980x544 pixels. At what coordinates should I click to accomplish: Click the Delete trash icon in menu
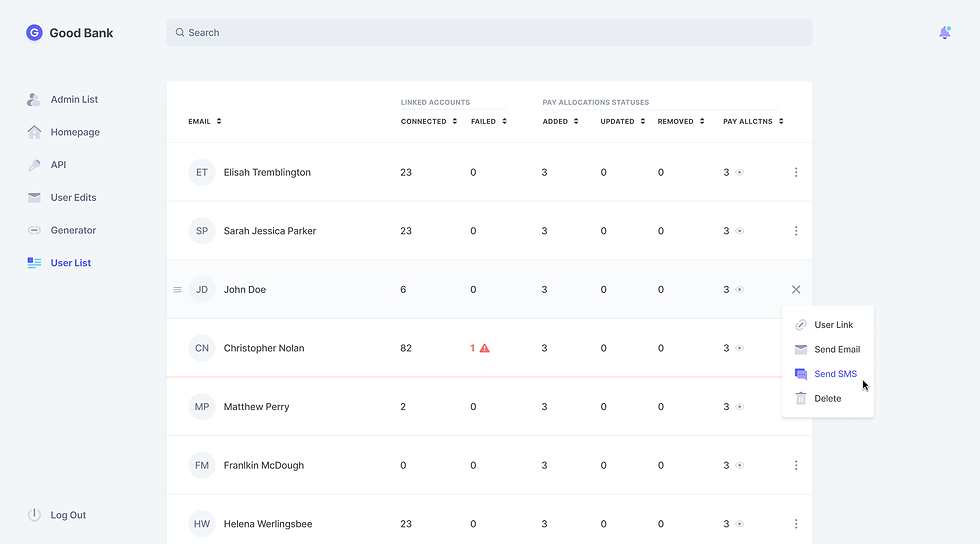pyautogui.click(x=801, y=398)
